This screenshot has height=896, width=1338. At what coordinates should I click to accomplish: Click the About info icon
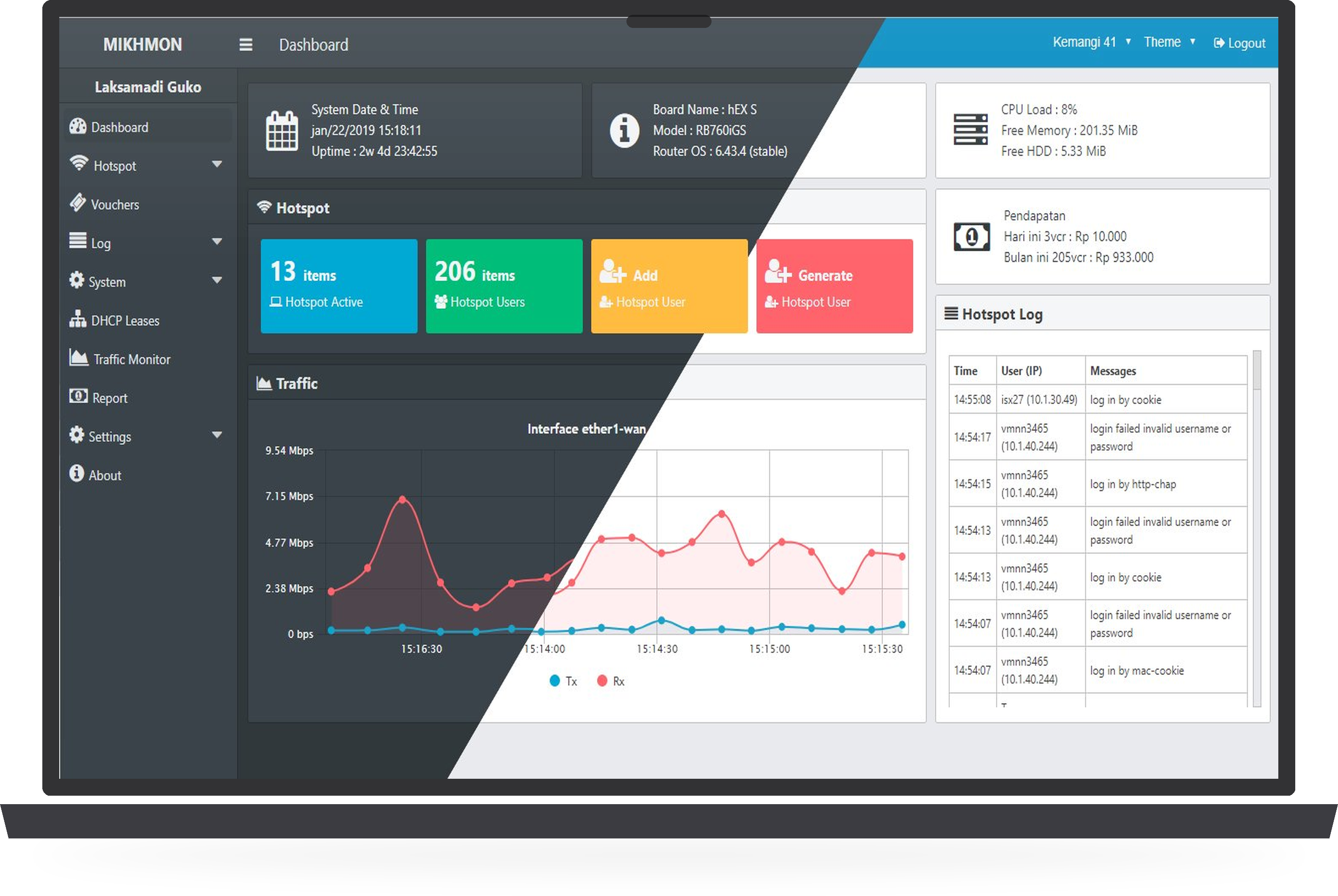click(77, 473)
